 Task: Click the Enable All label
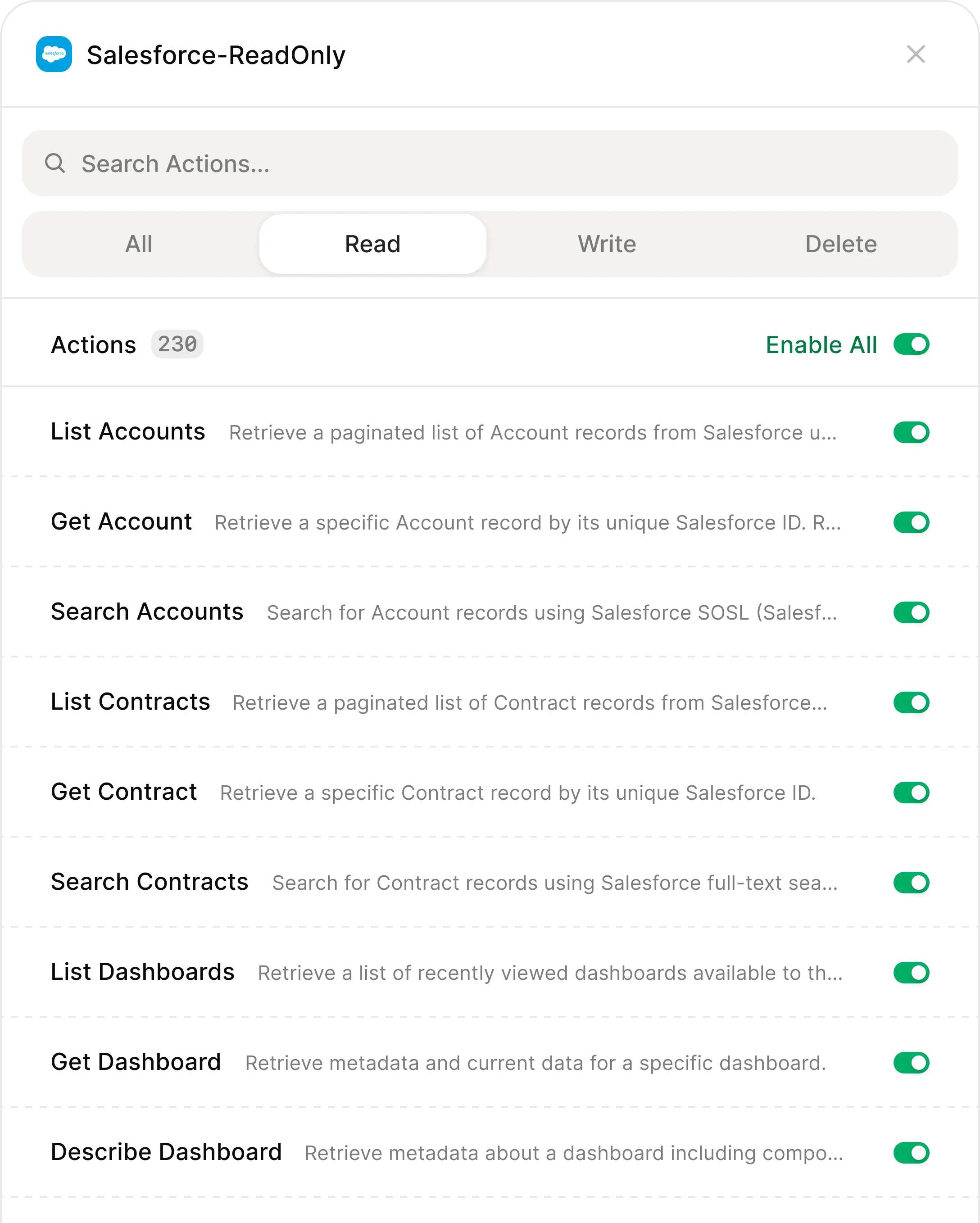click(821, 345)
